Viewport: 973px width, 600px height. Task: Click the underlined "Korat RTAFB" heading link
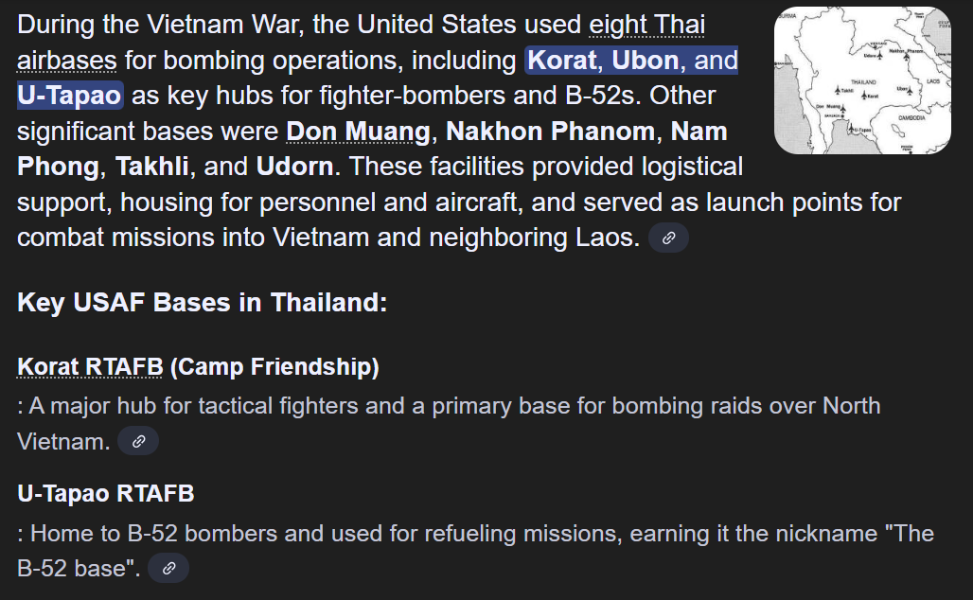point(90,367)
